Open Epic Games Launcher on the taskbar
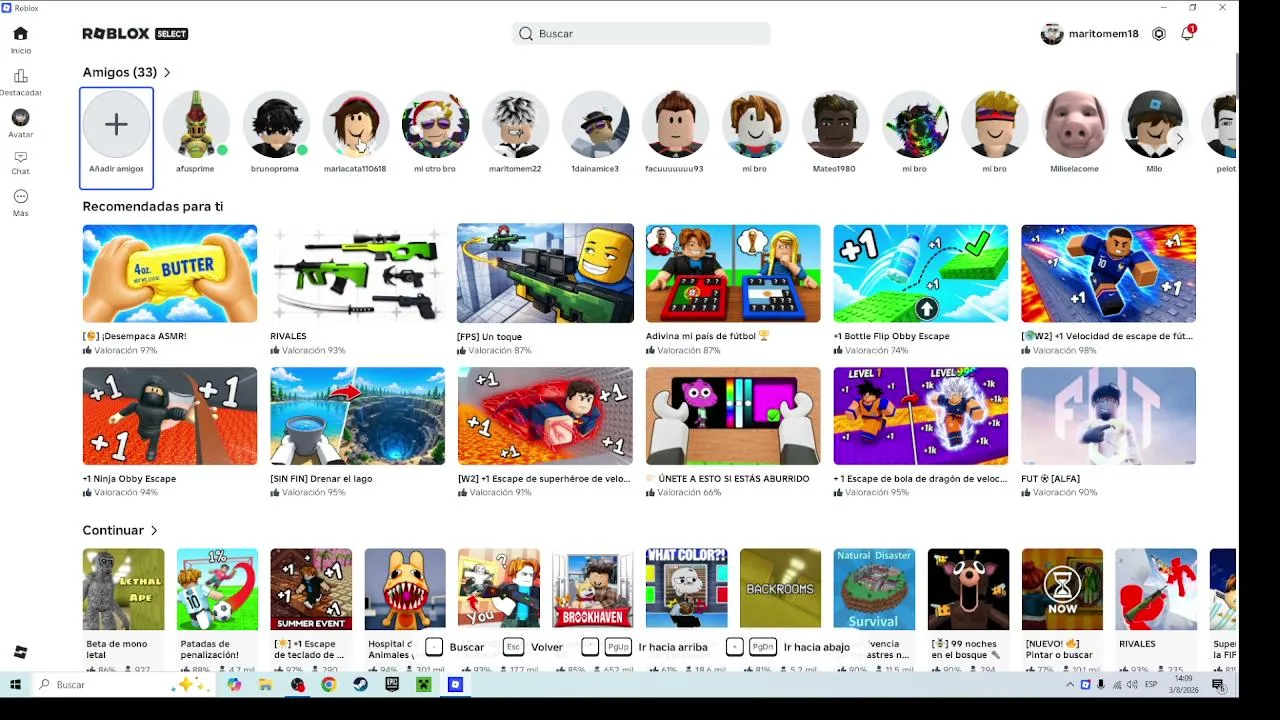The height and width of the screenshot is (720, 1280). tap(392, 685)
